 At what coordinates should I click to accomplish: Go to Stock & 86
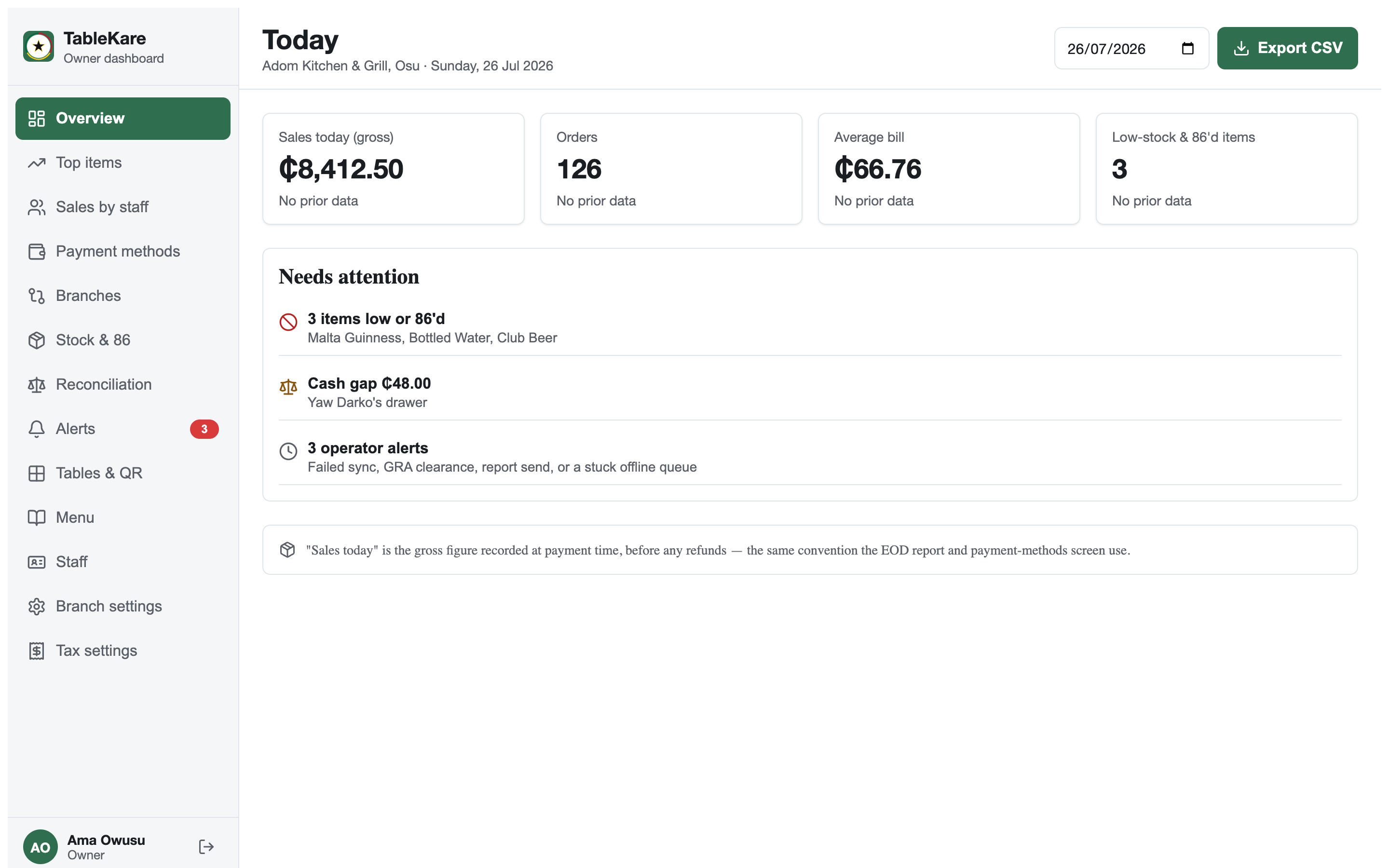(123, 340)
